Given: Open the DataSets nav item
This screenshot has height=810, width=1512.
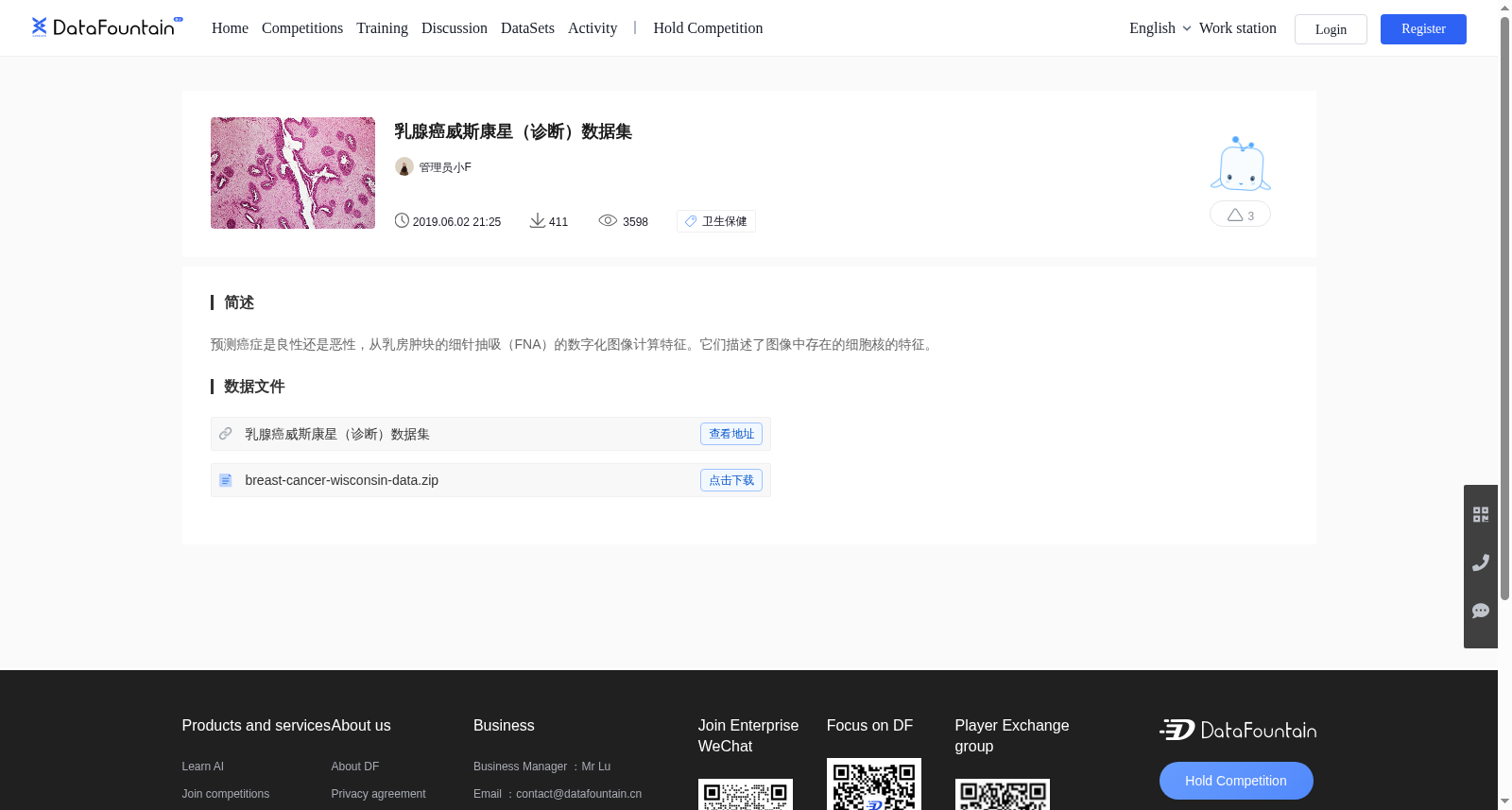Looking at the screenshot, I should (527, 28).
